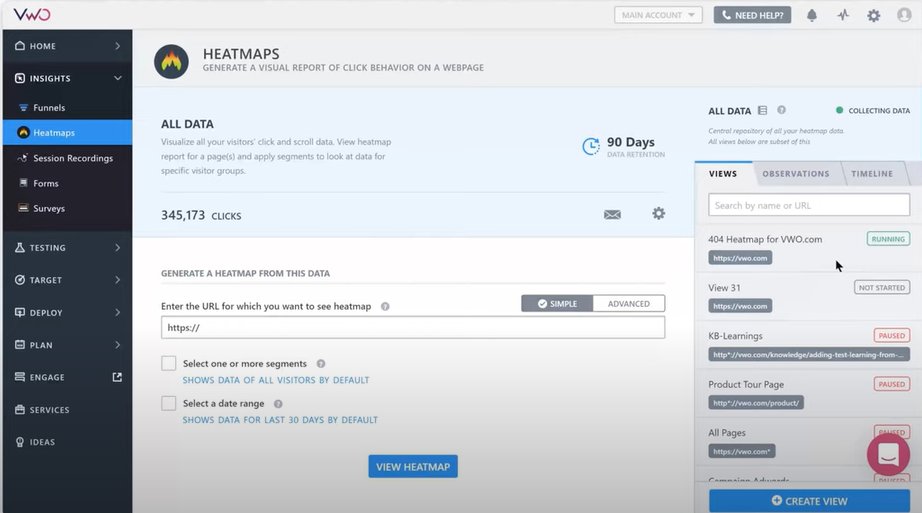
Task: Click the VWO logo
Action: [x=32, y=15]
